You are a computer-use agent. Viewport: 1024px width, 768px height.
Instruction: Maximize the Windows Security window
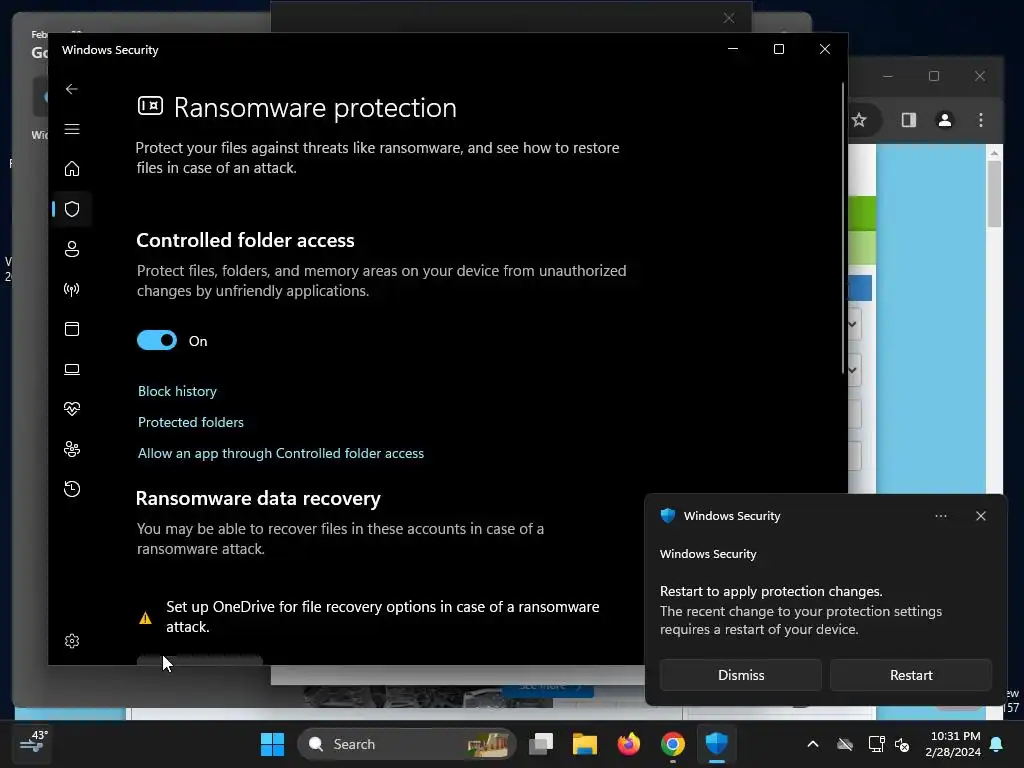[x=778, y=50]
